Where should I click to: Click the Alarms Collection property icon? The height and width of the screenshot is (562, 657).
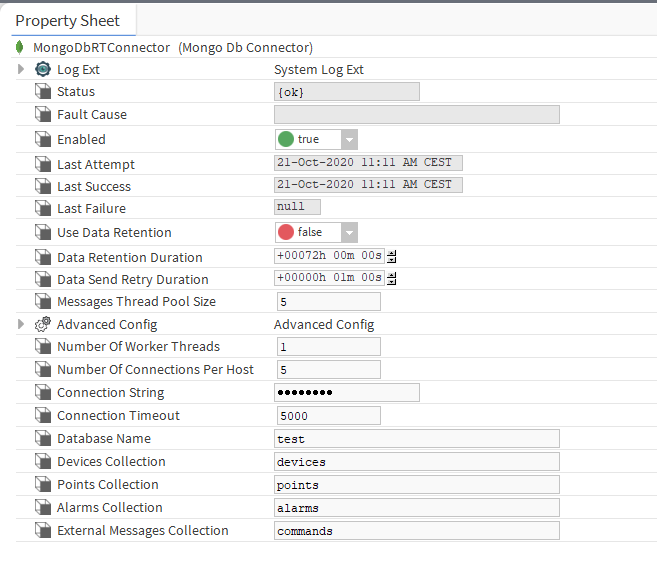pos(43,508)
